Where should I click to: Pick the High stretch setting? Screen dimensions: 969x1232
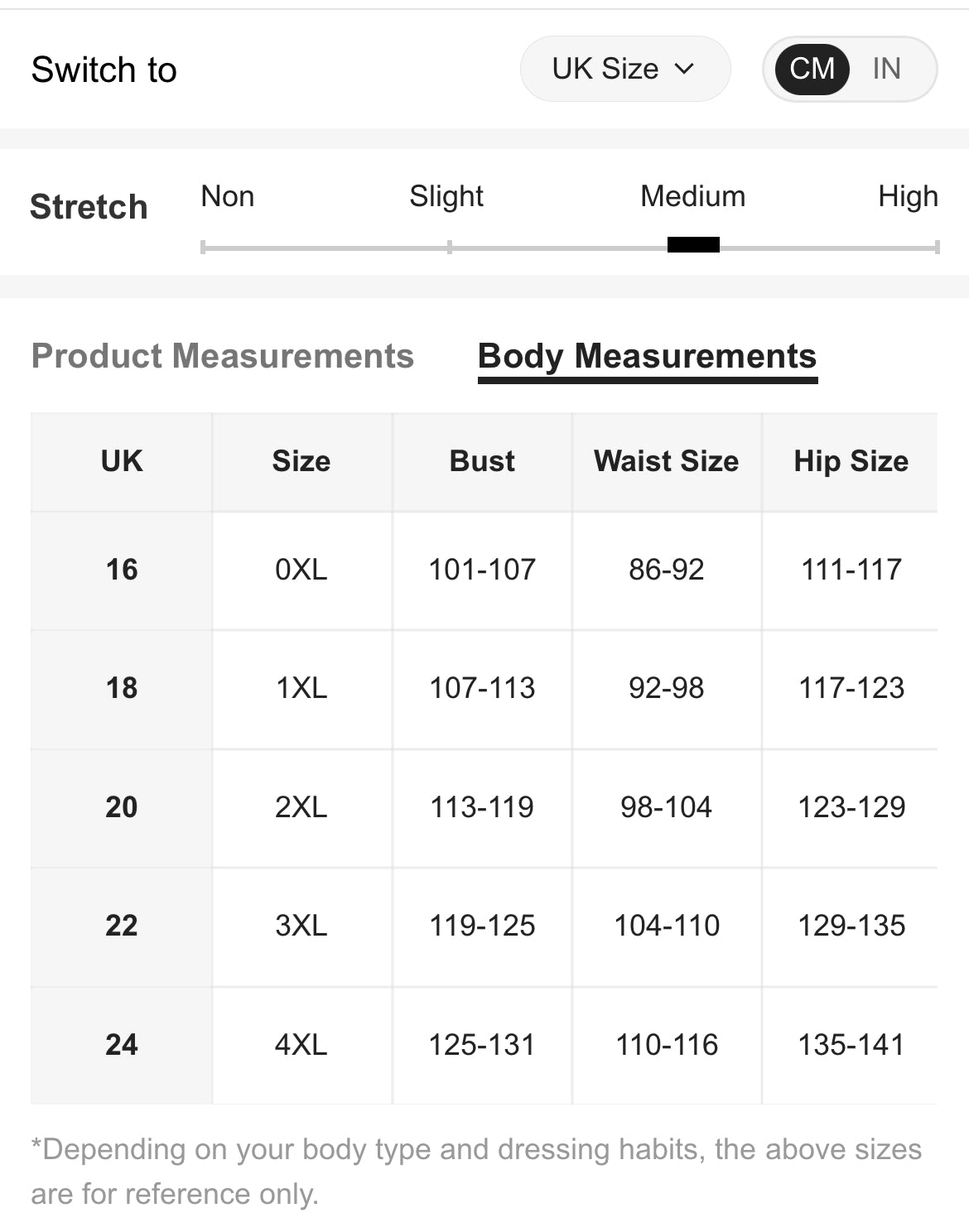click(908, 196)
